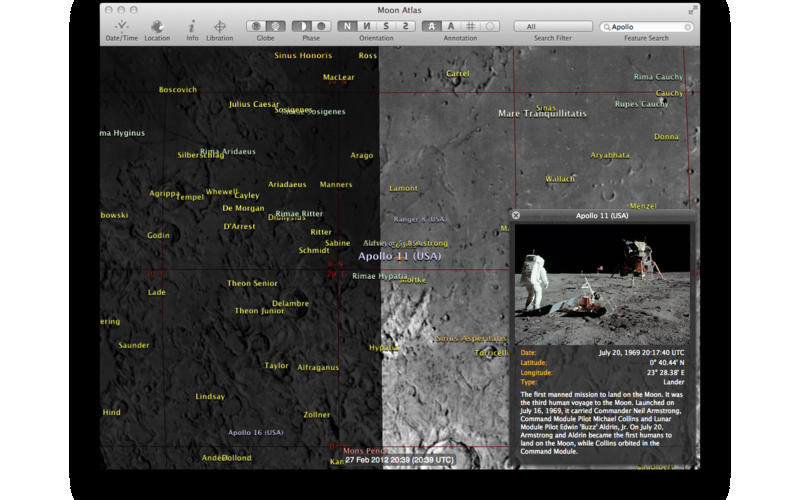Select the first Globe view button
This screenshot has width=800, height=500.
[255, 26]
